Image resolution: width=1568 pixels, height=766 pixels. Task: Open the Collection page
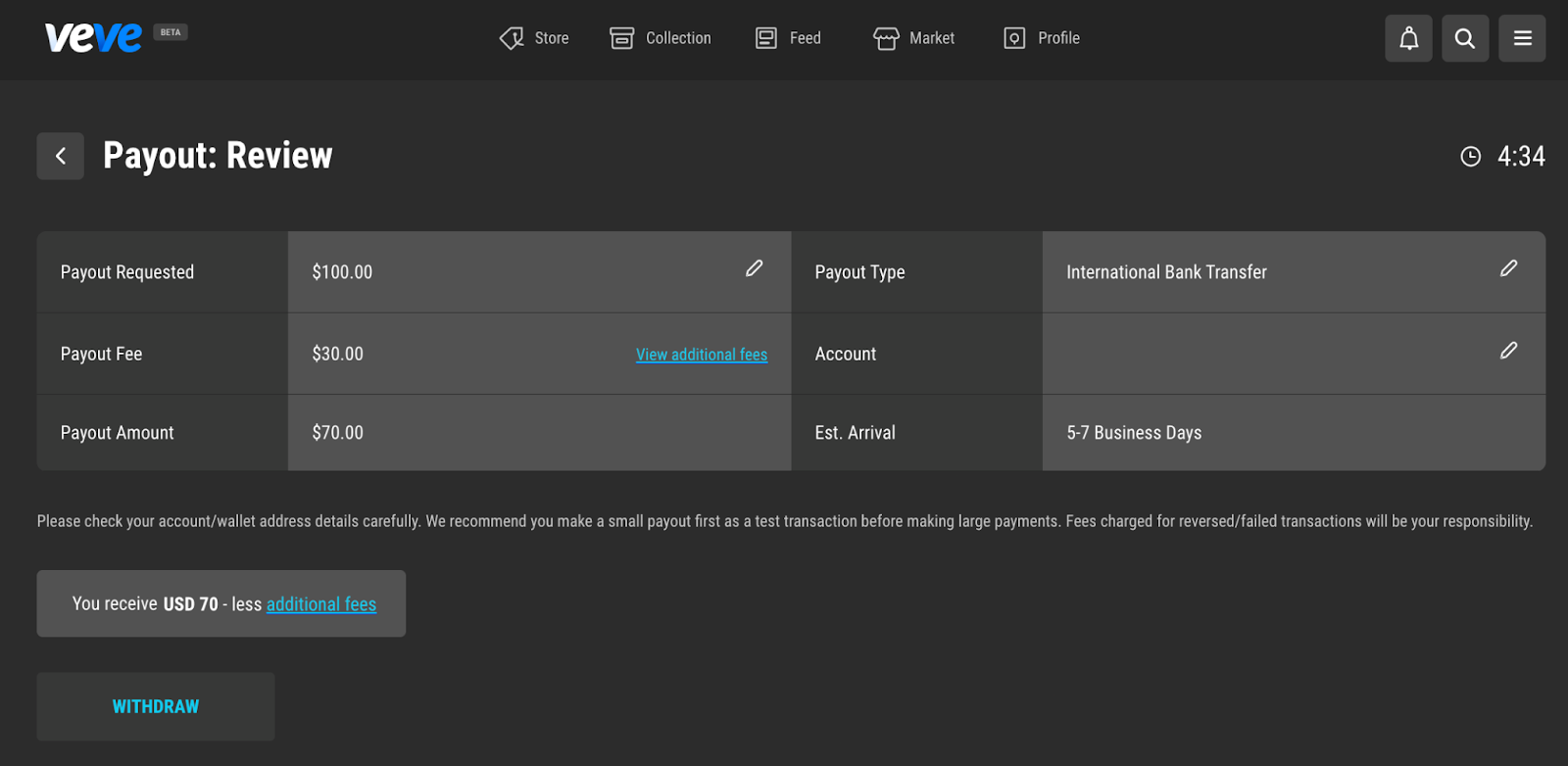pyautogui.click(x=661, y=38)
